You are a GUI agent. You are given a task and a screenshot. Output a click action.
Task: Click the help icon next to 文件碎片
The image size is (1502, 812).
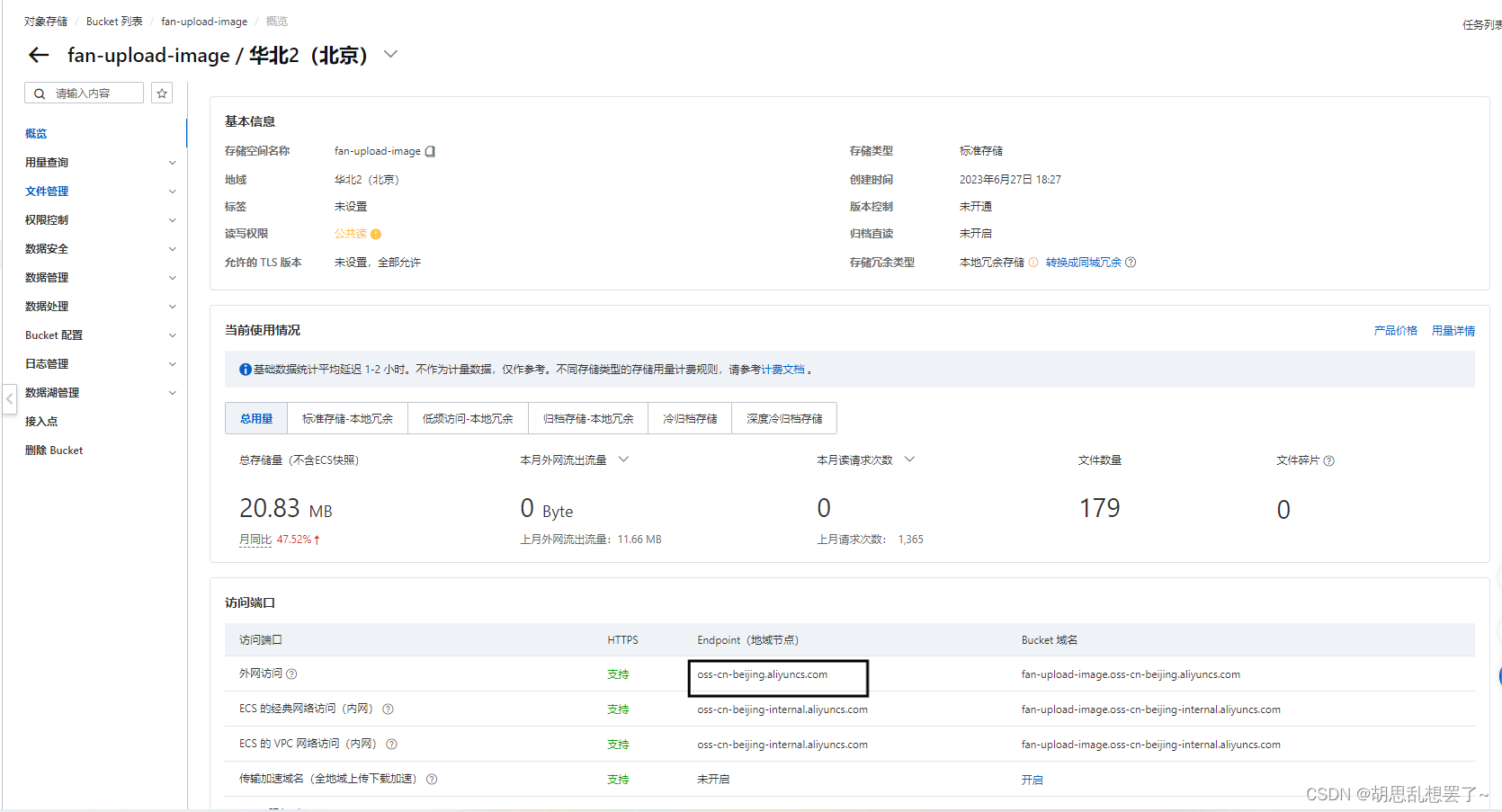coord(1329,460)
